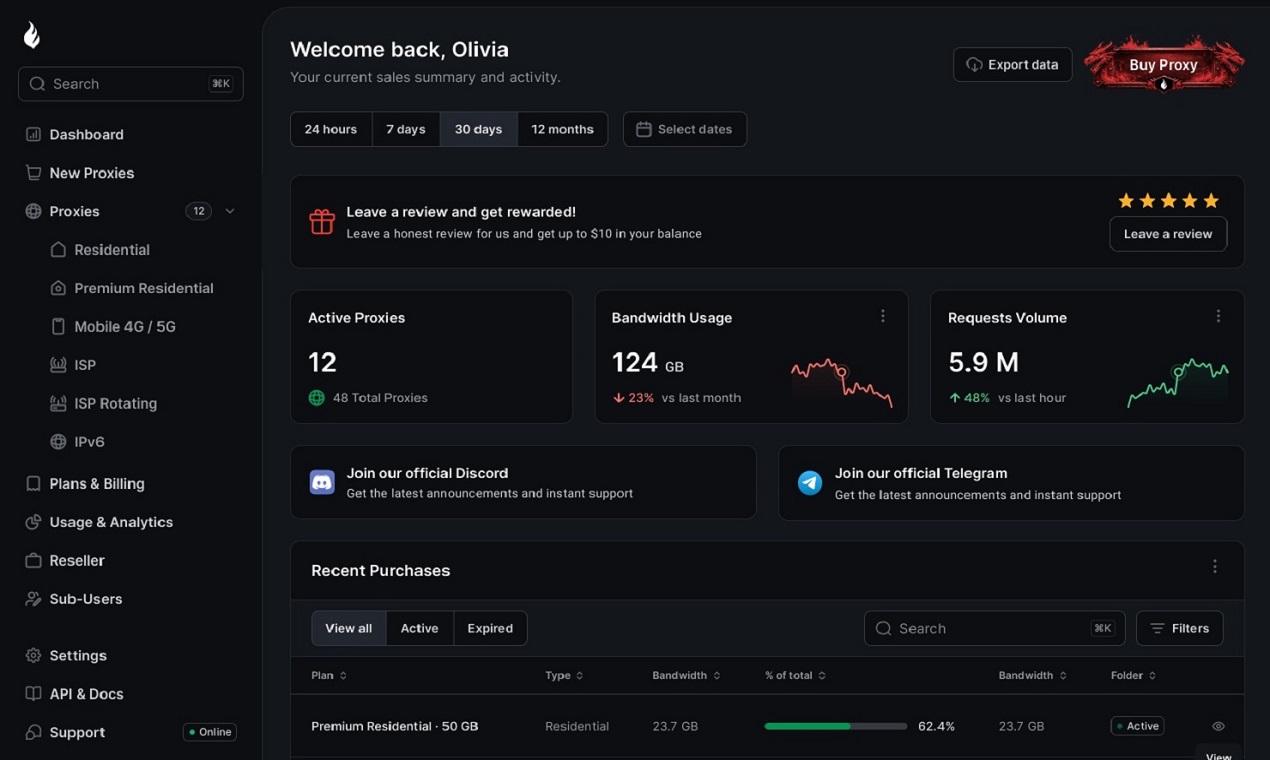
Task: Show Expired purchases tab
Action: (490, 628)
